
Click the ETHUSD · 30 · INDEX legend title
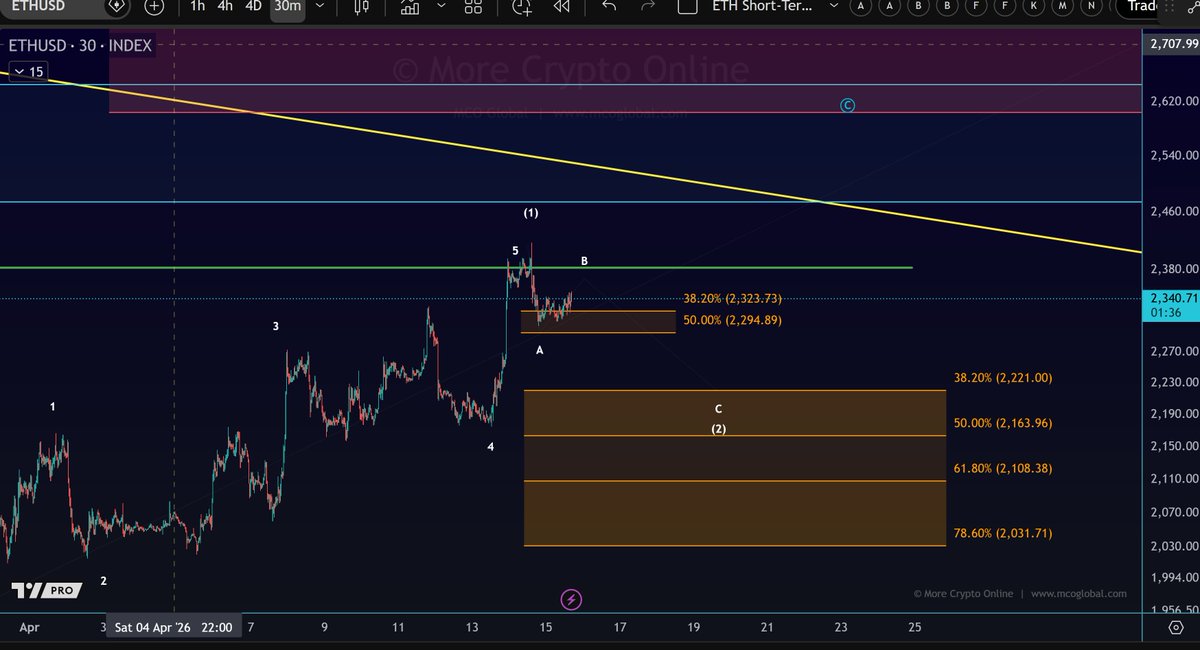tap(81, 46)
